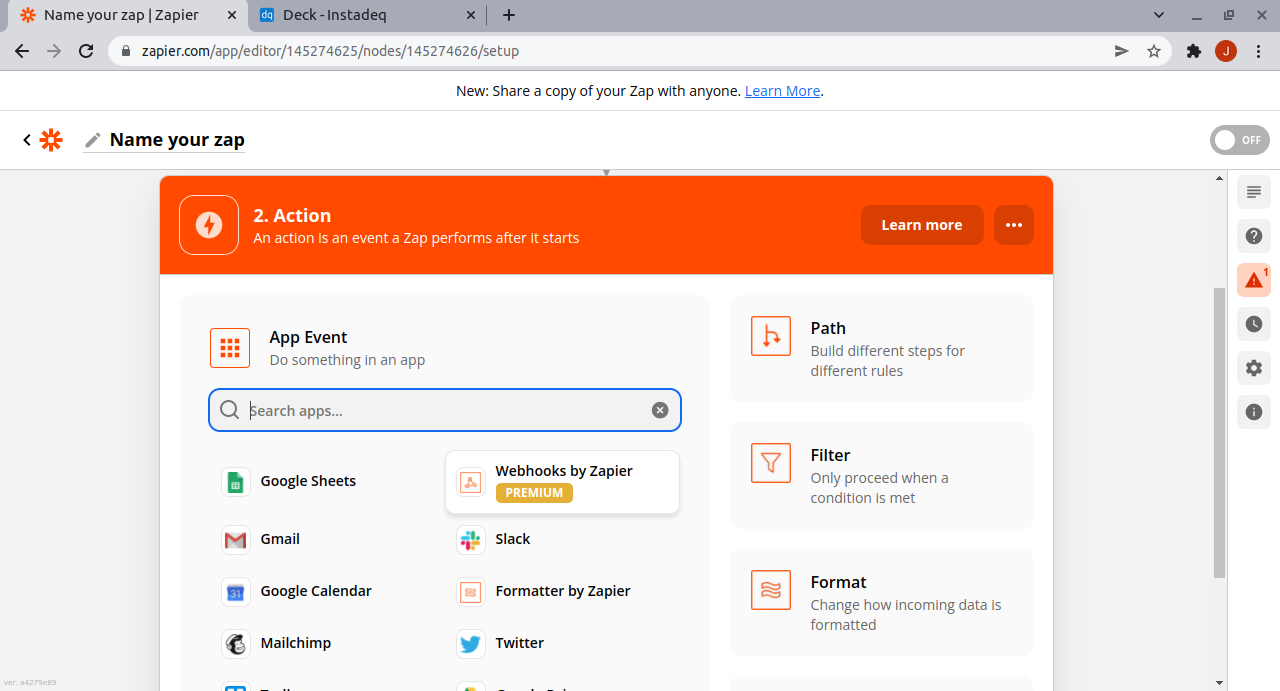
Task: Click the browser back button
Action: (22, 51)
